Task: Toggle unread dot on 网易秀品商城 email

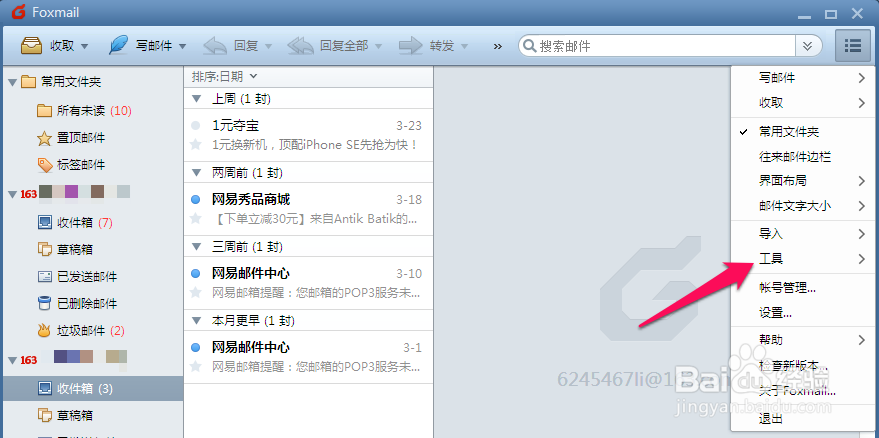Action: 196,199
